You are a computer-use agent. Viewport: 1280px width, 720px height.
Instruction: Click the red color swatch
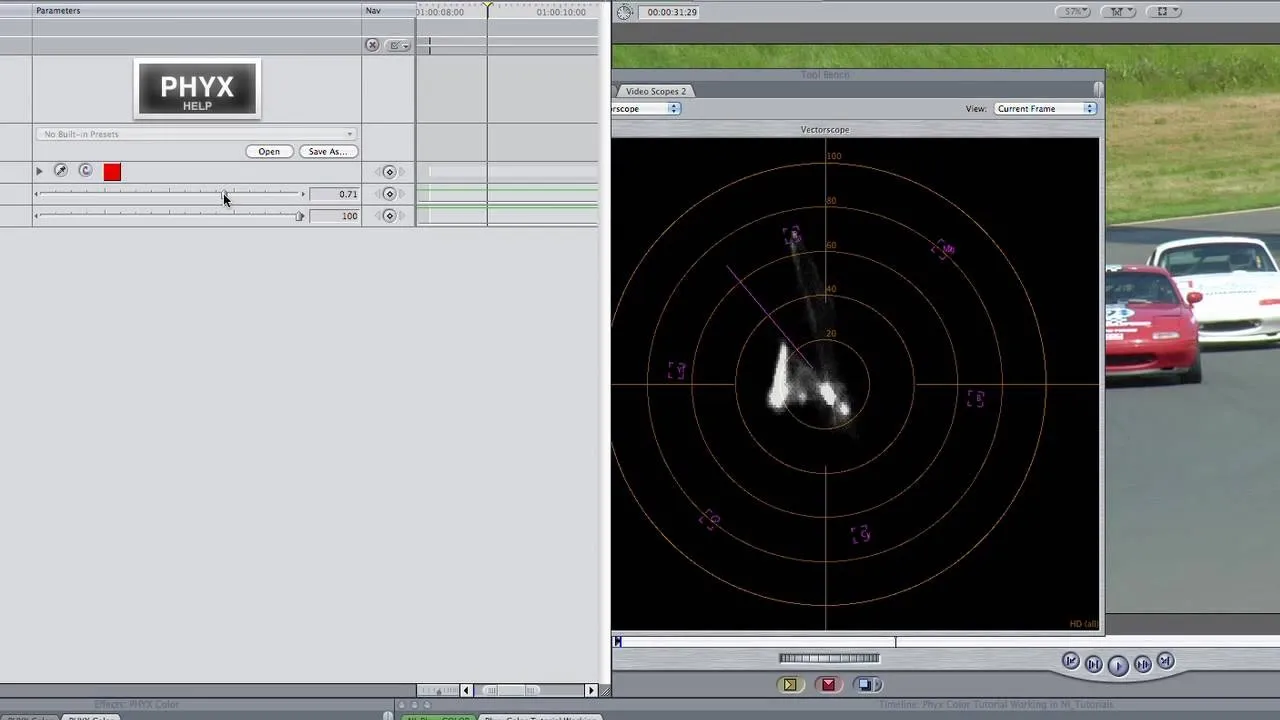112,172
